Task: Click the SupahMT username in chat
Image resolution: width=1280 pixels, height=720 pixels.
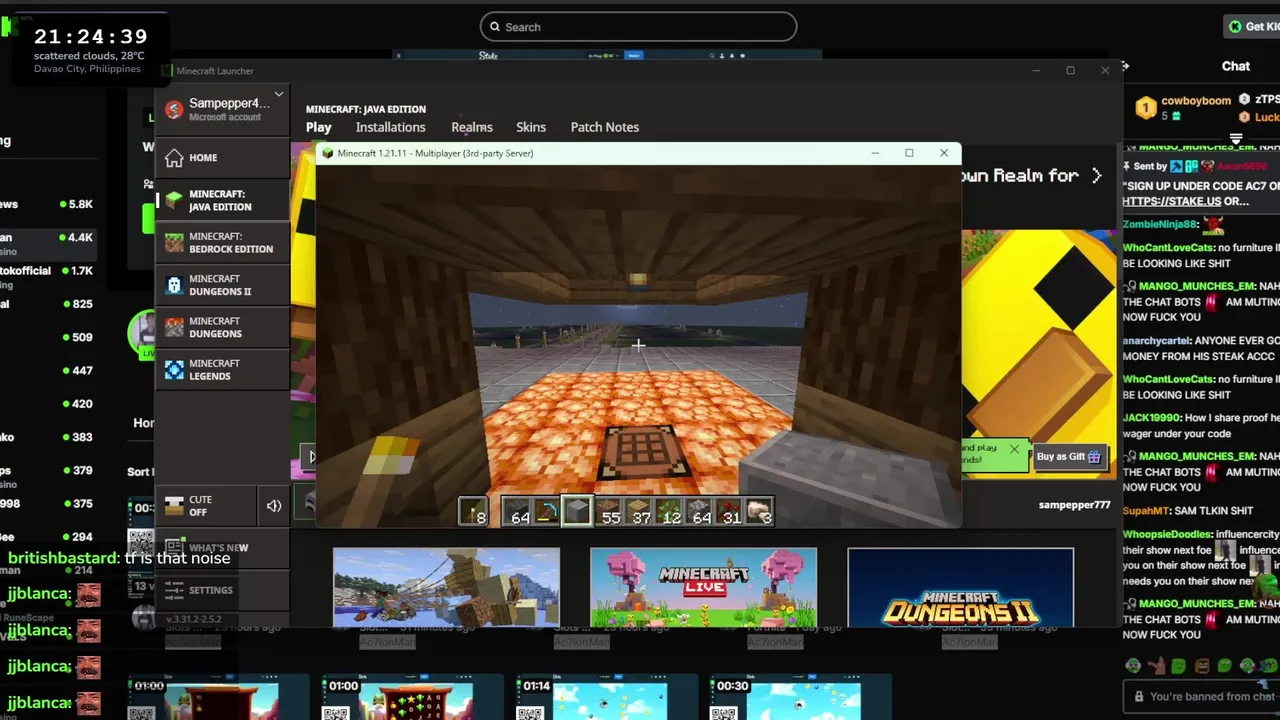Action: click(1145, 511)
